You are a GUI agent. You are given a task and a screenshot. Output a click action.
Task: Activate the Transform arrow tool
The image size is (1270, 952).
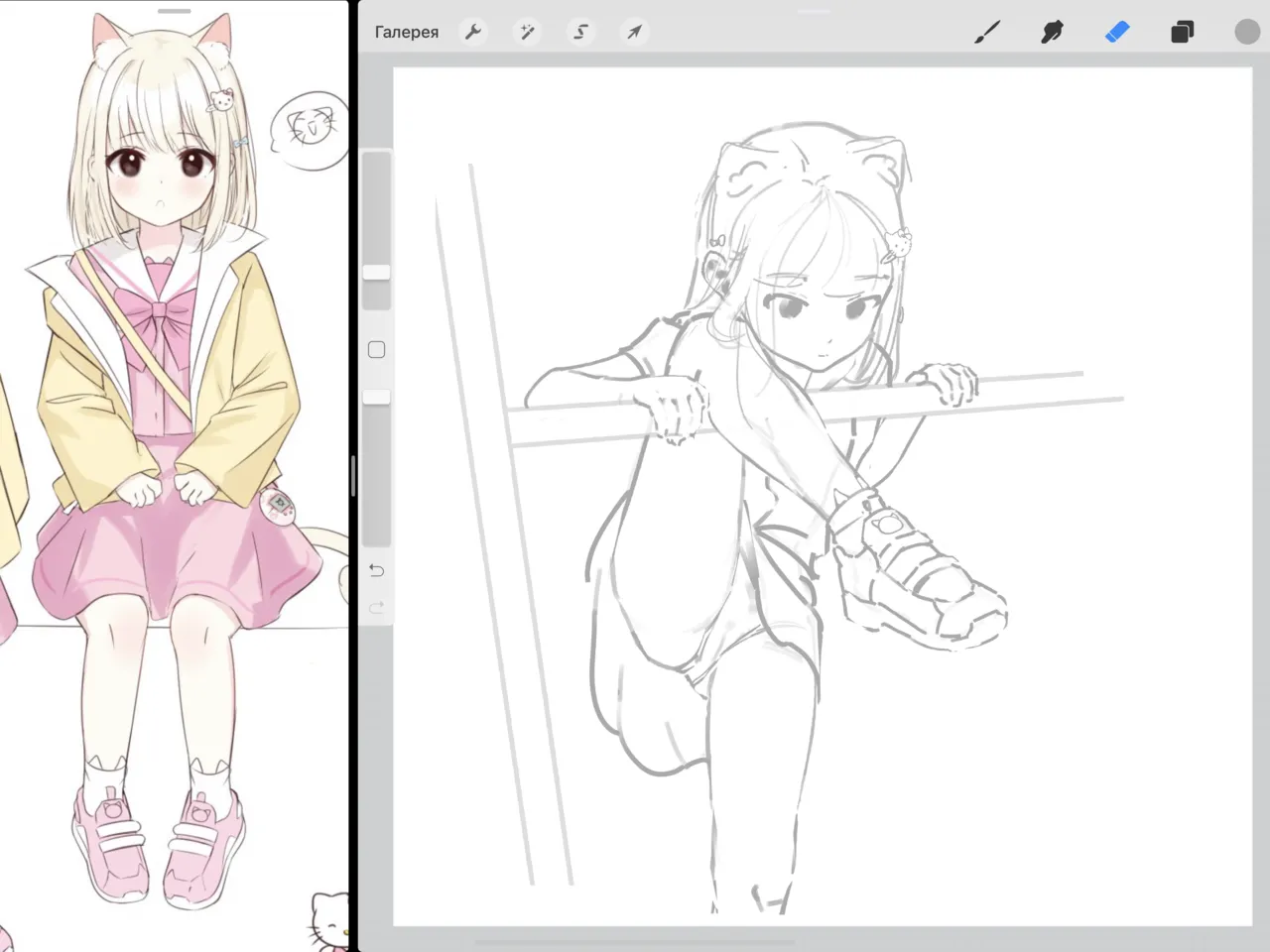(x=634, y=33)
